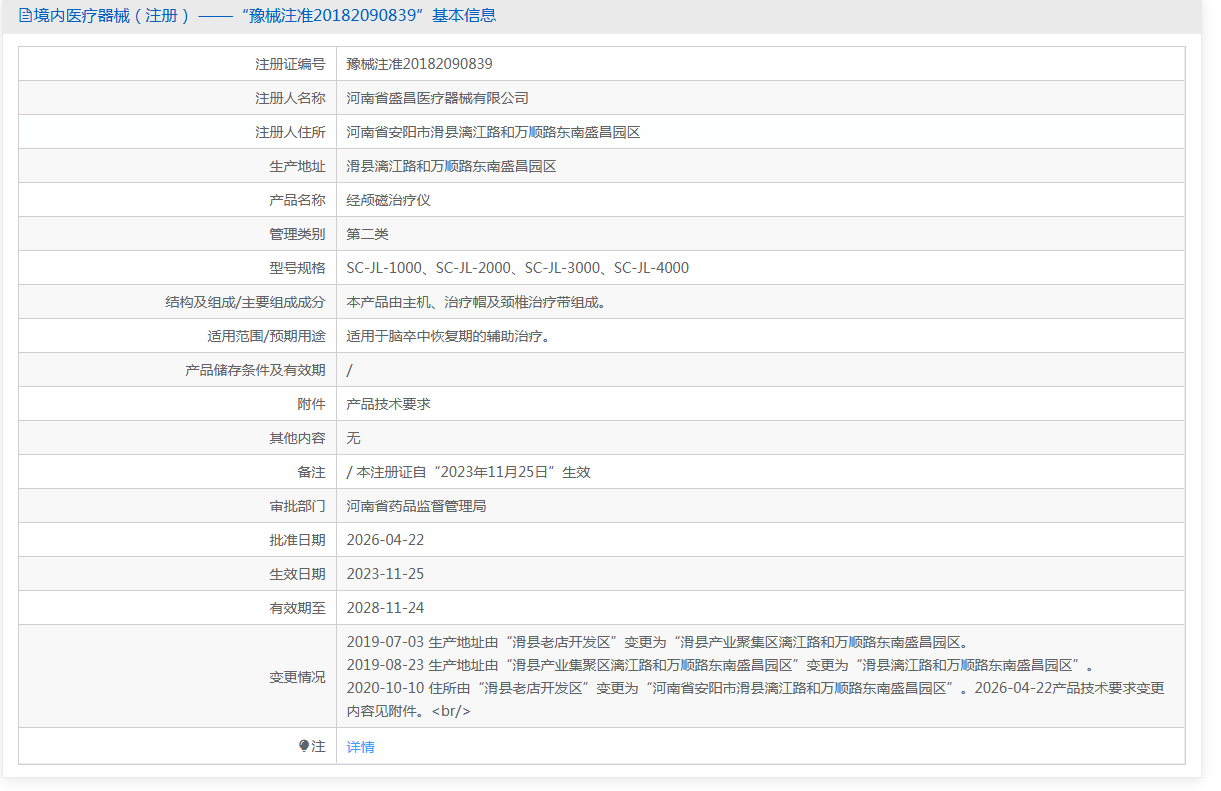Click the 附件 label

point(312,404)
